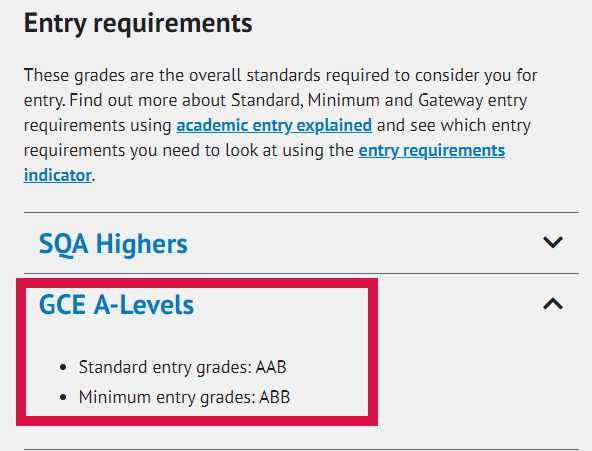Click bullet point beside Minimum entry grades
Viewport: 592px width, 451px height.
(63, 397)
